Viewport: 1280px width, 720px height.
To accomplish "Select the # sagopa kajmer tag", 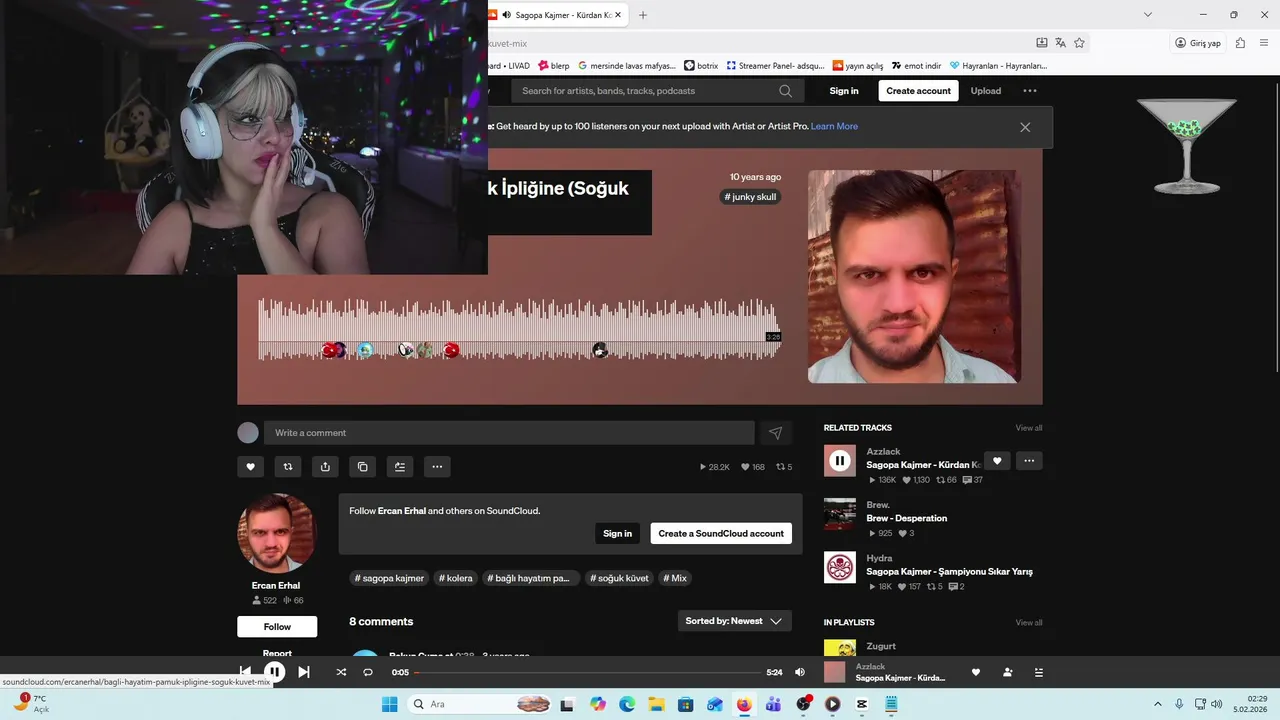I will 390,578.
